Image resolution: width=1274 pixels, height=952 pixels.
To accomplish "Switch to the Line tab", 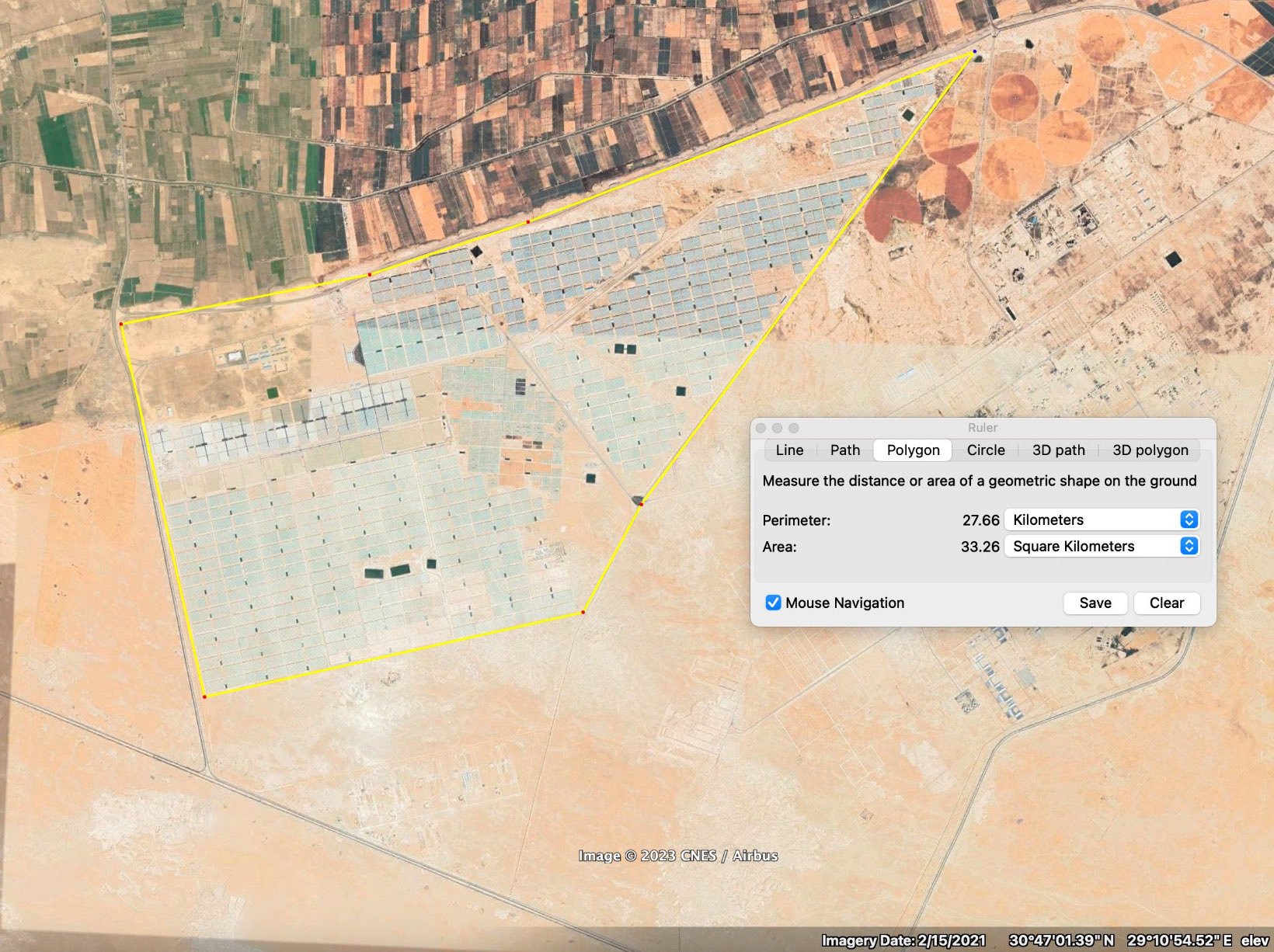I will click(789, 450).
